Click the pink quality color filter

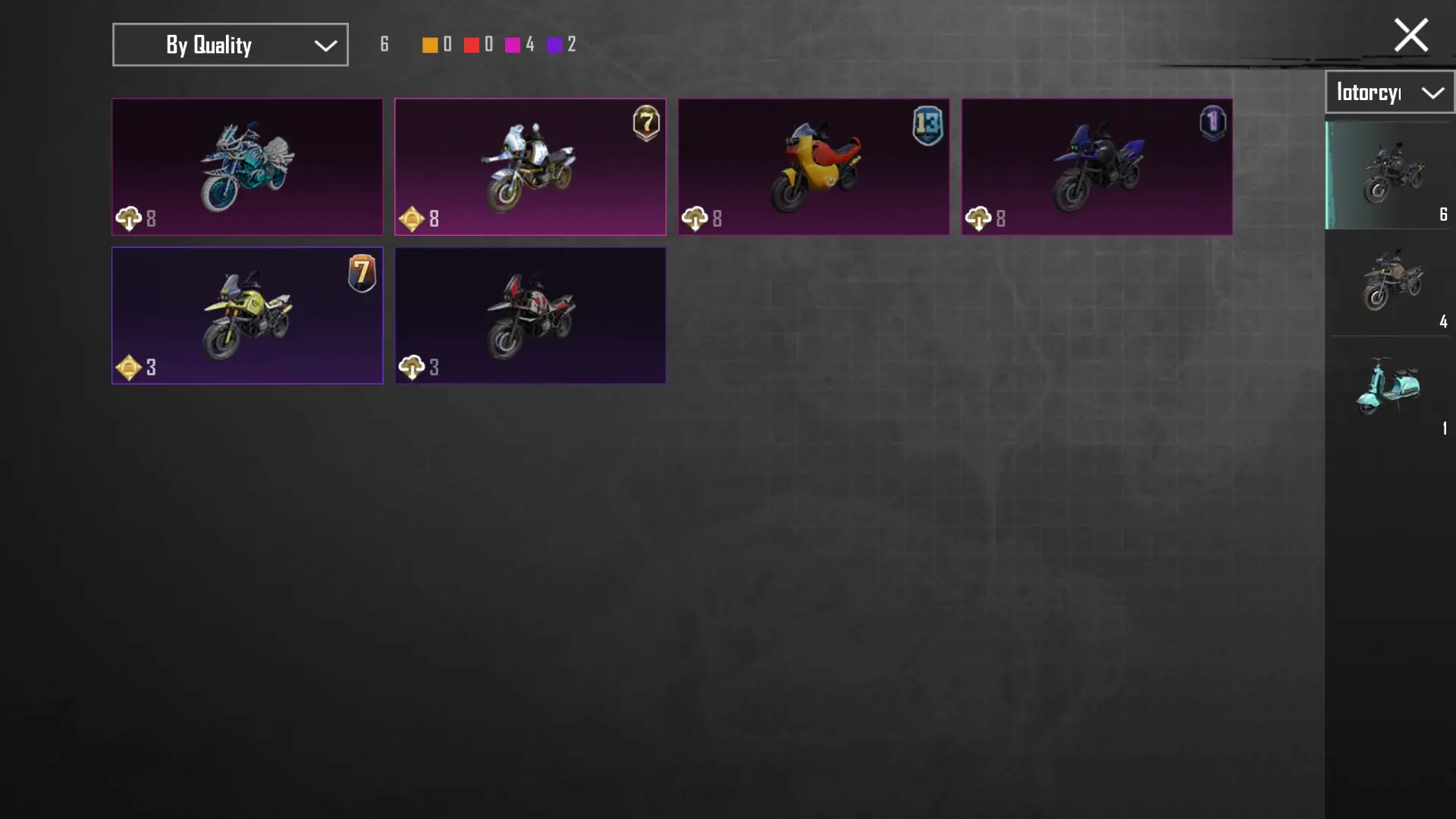pos(513,45)
